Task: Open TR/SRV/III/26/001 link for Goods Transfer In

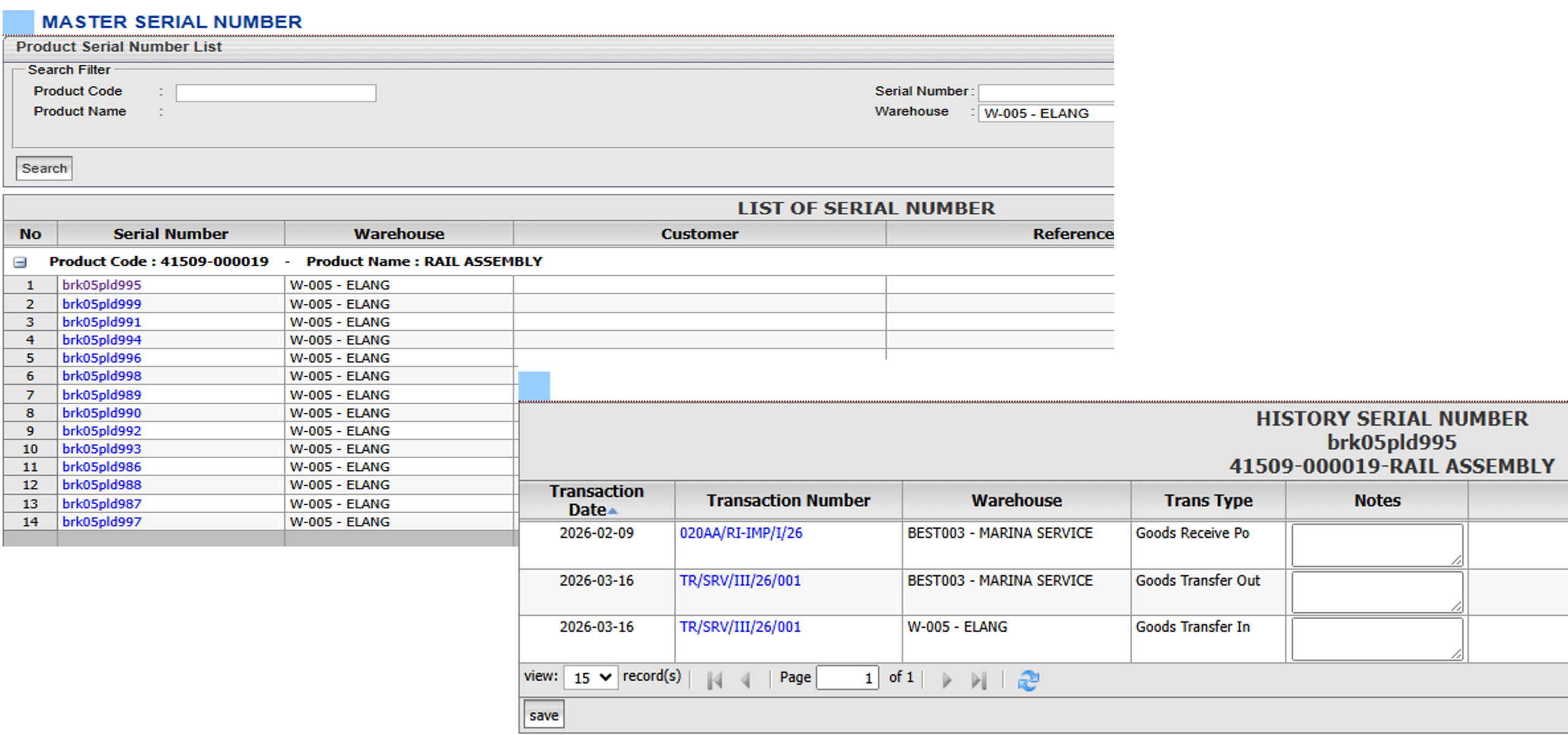Action: (740, 627)
